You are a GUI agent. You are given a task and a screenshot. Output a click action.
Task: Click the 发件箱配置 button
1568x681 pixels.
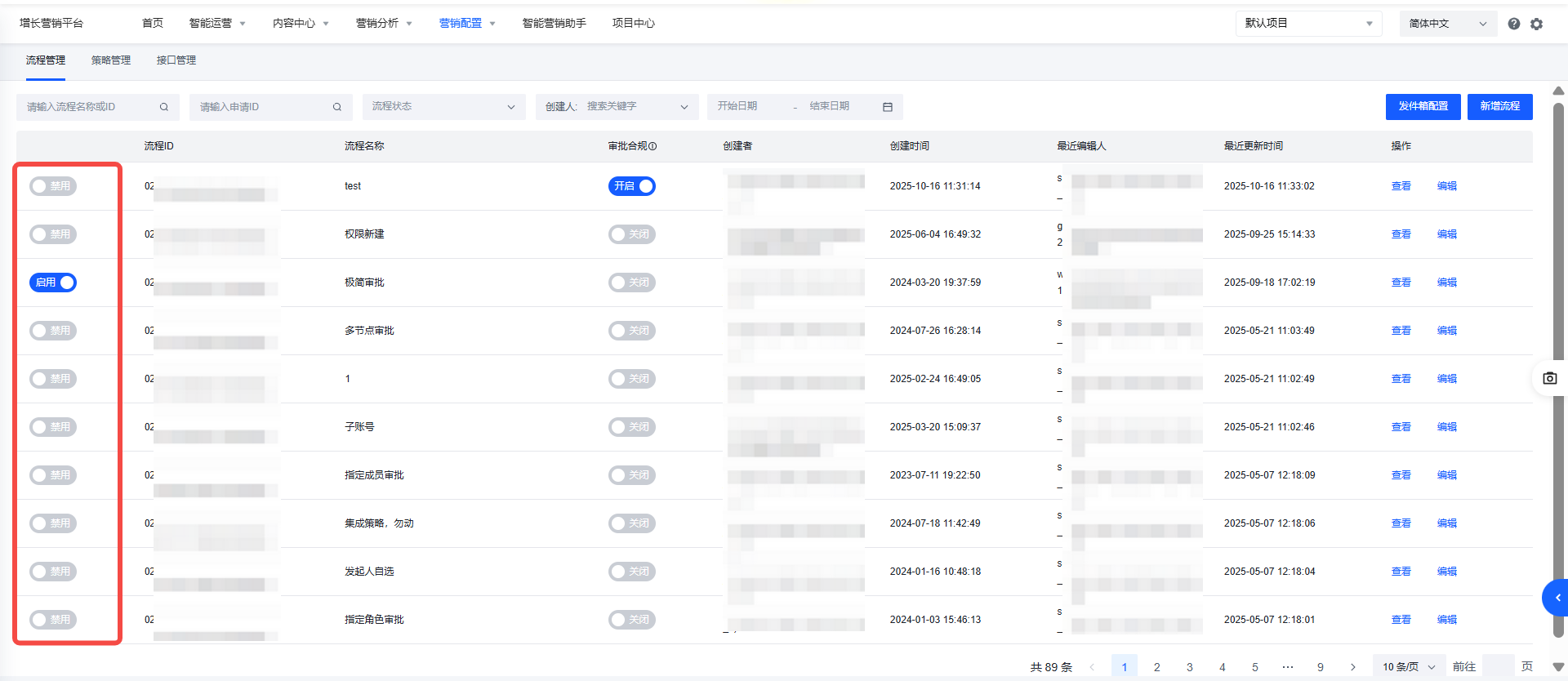pyautogui.click(x=1423, y=106)
